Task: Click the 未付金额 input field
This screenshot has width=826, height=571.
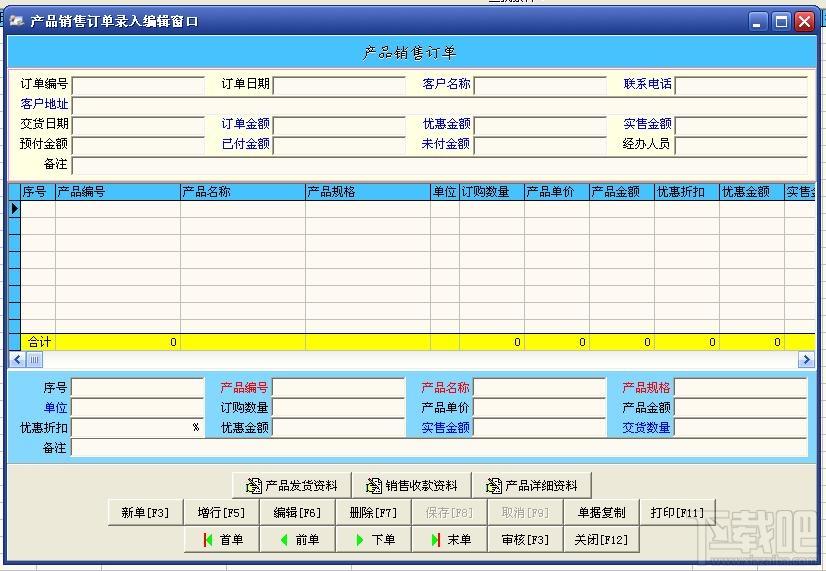Action: pos(540,145)
